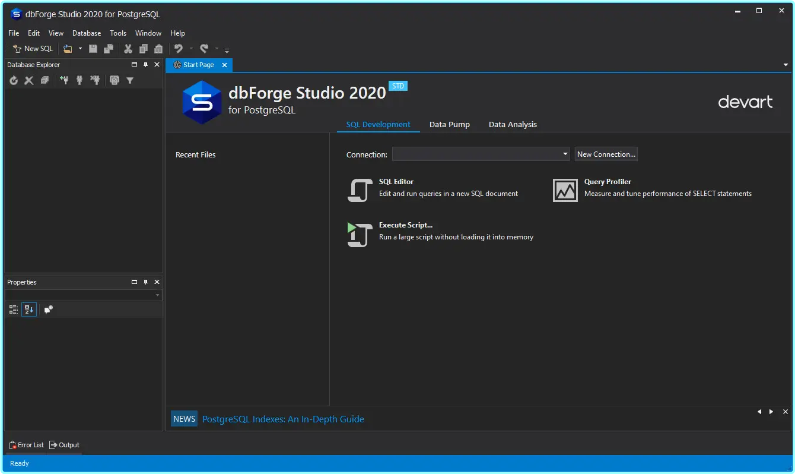
Task: Click Database Explorer window position button
Action: tap(134, 64)
